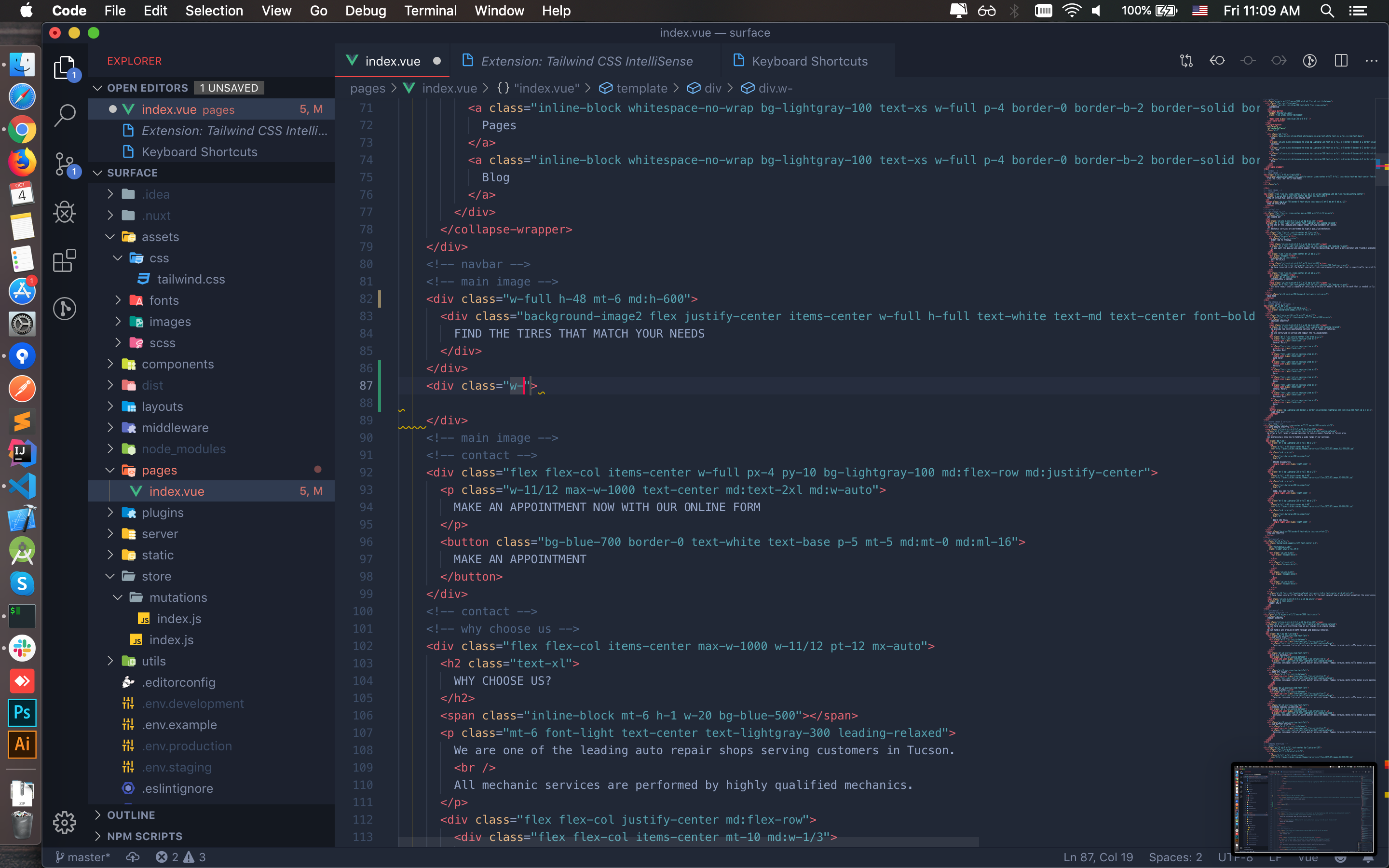Image resolution: width=1389 pixels, height=868 pixels.
Task: Click the Split Editor Right icon
Action: pyautogui.click(x=1341, y=61)
